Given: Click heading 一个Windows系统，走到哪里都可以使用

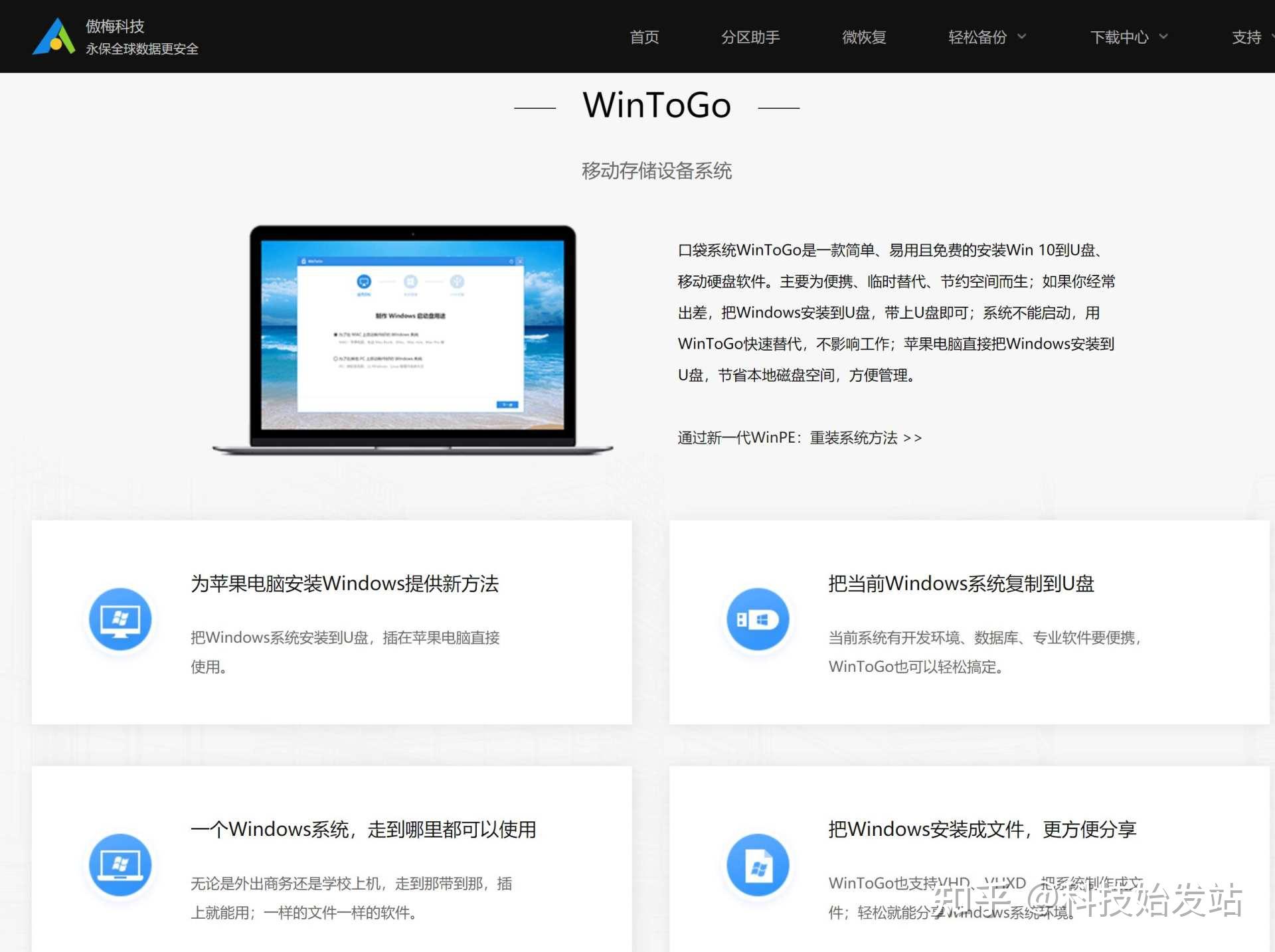Looking at the screenshot, I should click(x=363, y=829).
